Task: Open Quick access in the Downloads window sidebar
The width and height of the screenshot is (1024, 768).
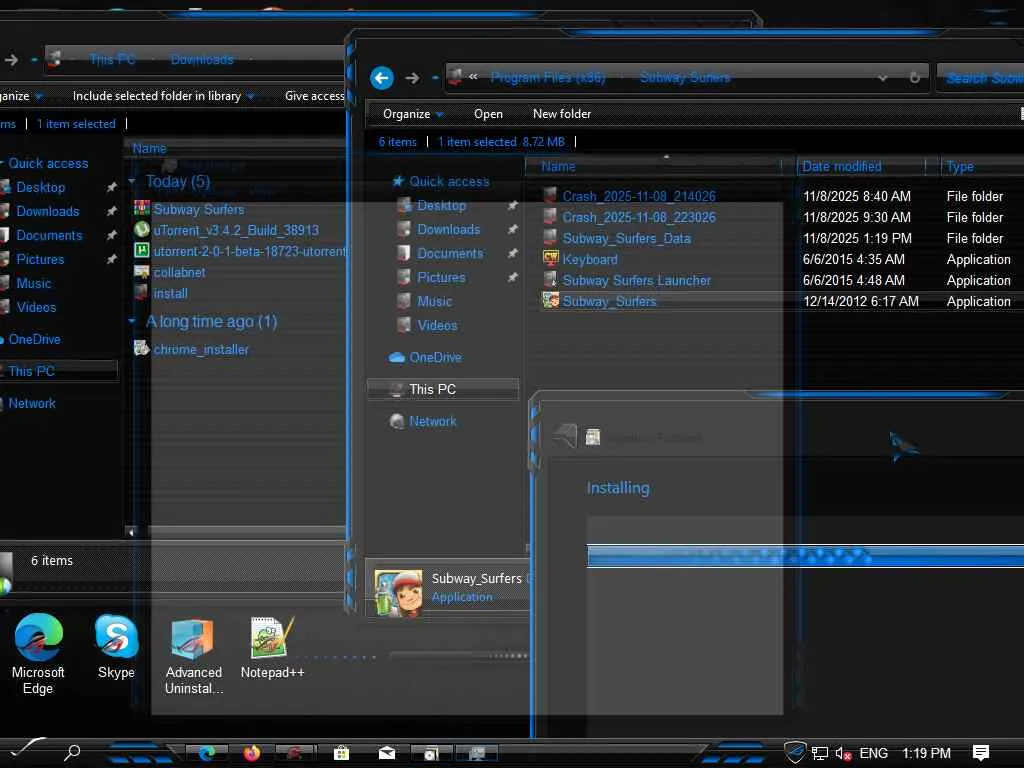Action: point(48,163)
